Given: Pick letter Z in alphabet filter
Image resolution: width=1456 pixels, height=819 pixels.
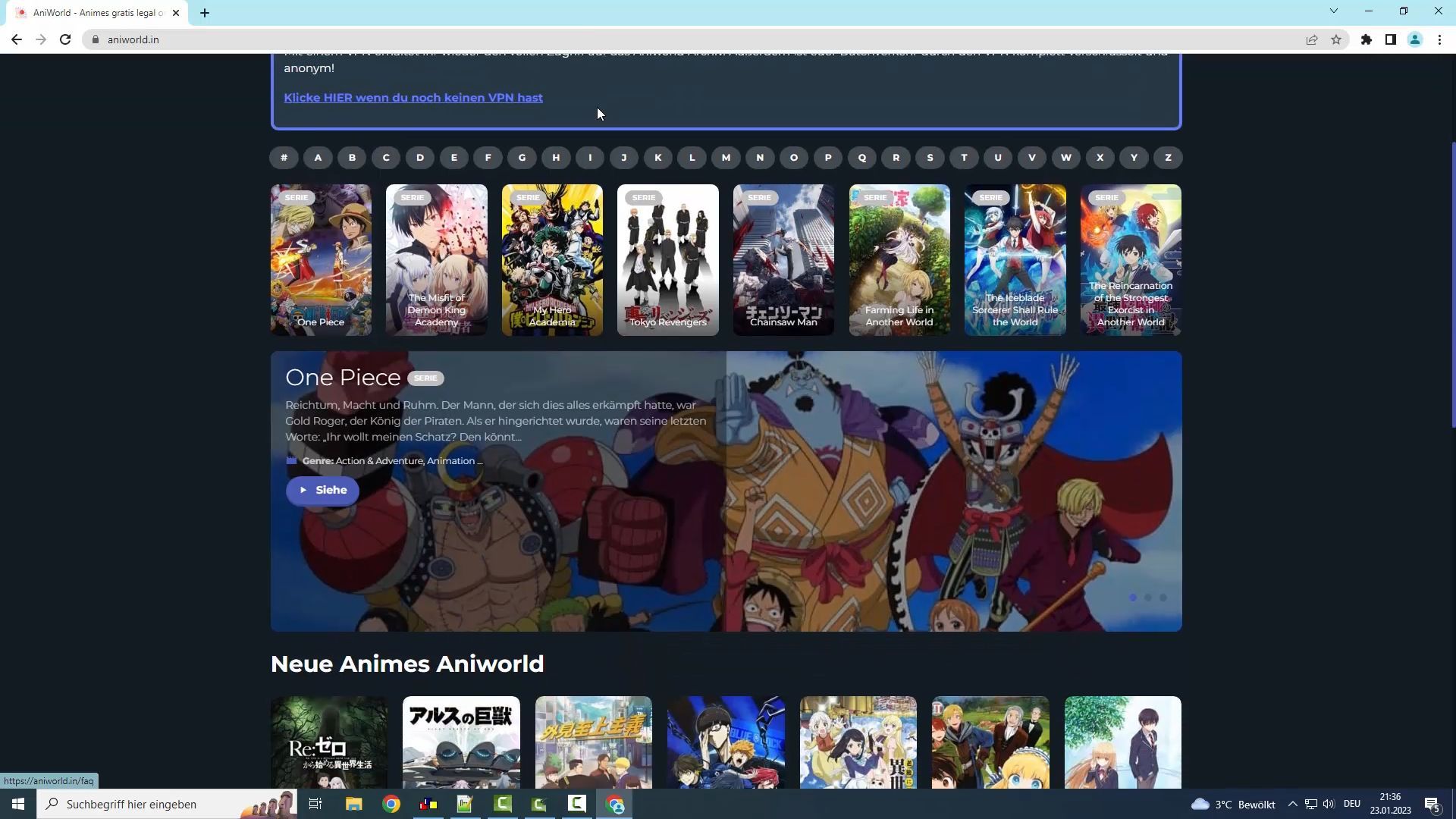Looking at the screenshot, I should 1168,158.
